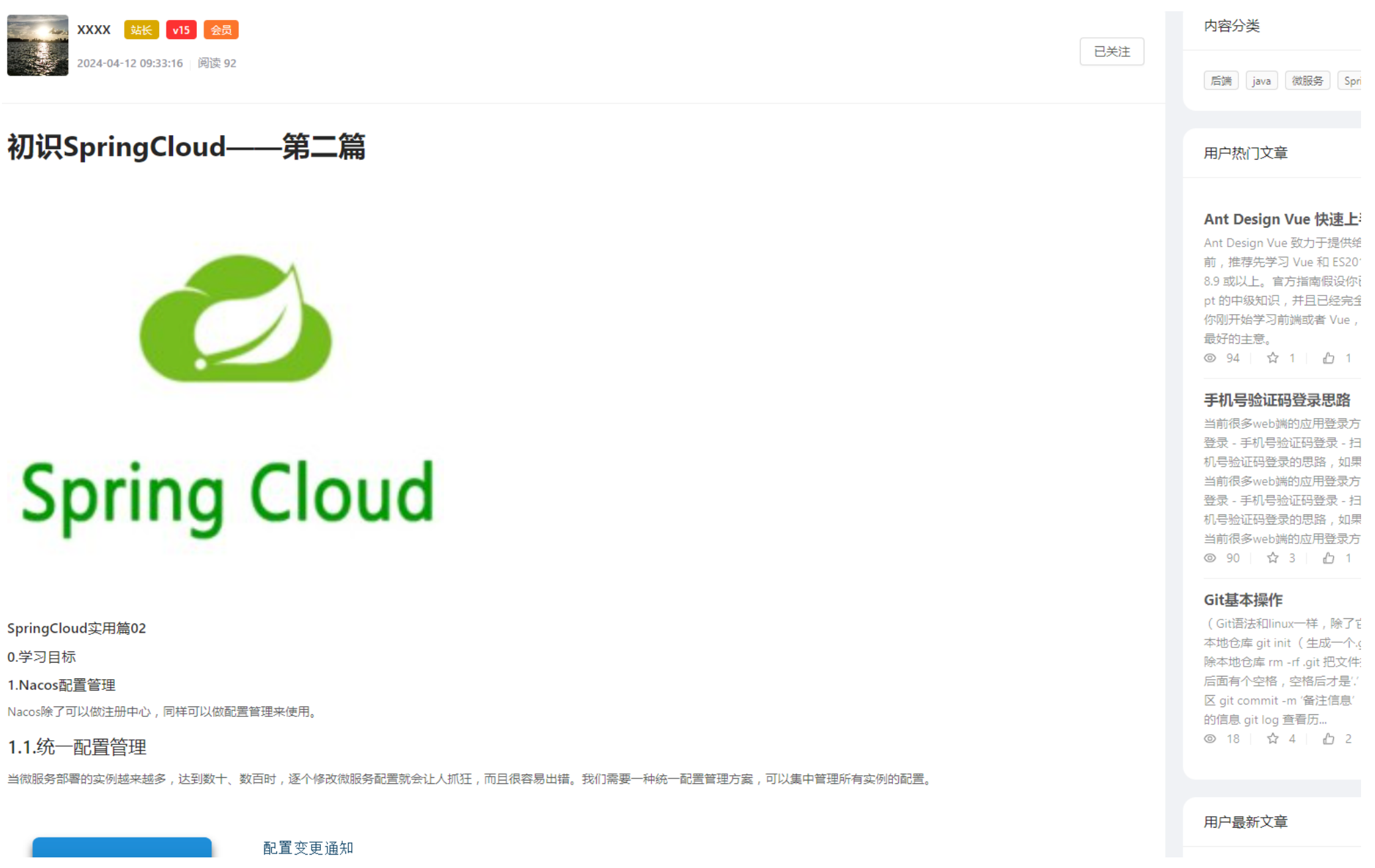Click the thumbs-up icon on Ant Design article
The width and height of the screenshot is (1375, 868).
coord(1328,358)
